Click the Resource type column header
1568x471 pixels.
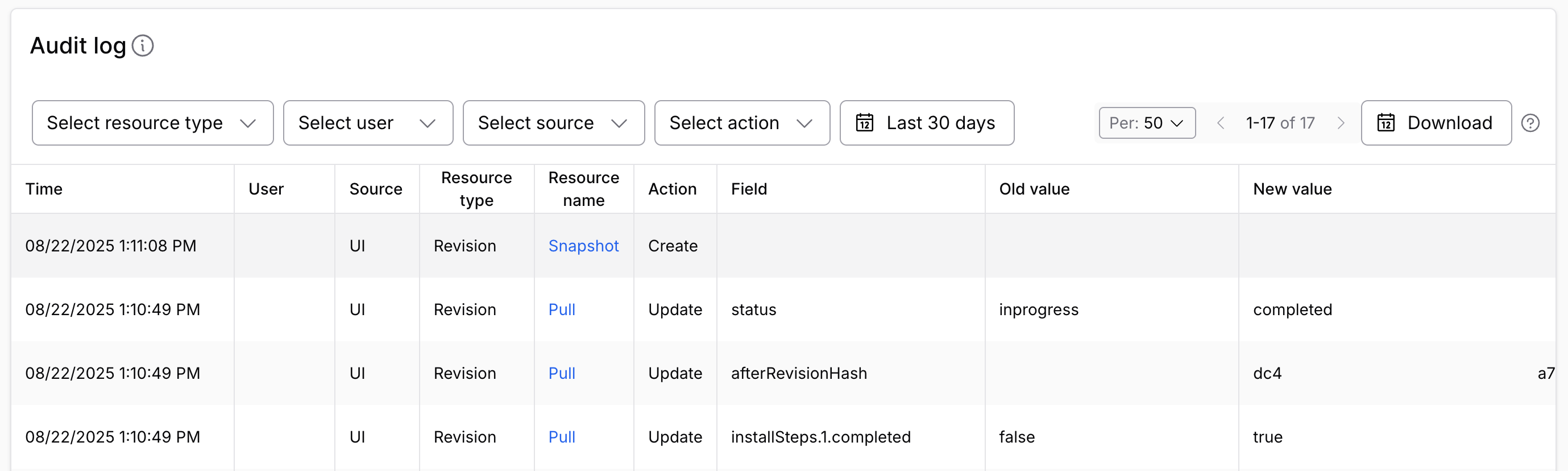tap(476, 189)
